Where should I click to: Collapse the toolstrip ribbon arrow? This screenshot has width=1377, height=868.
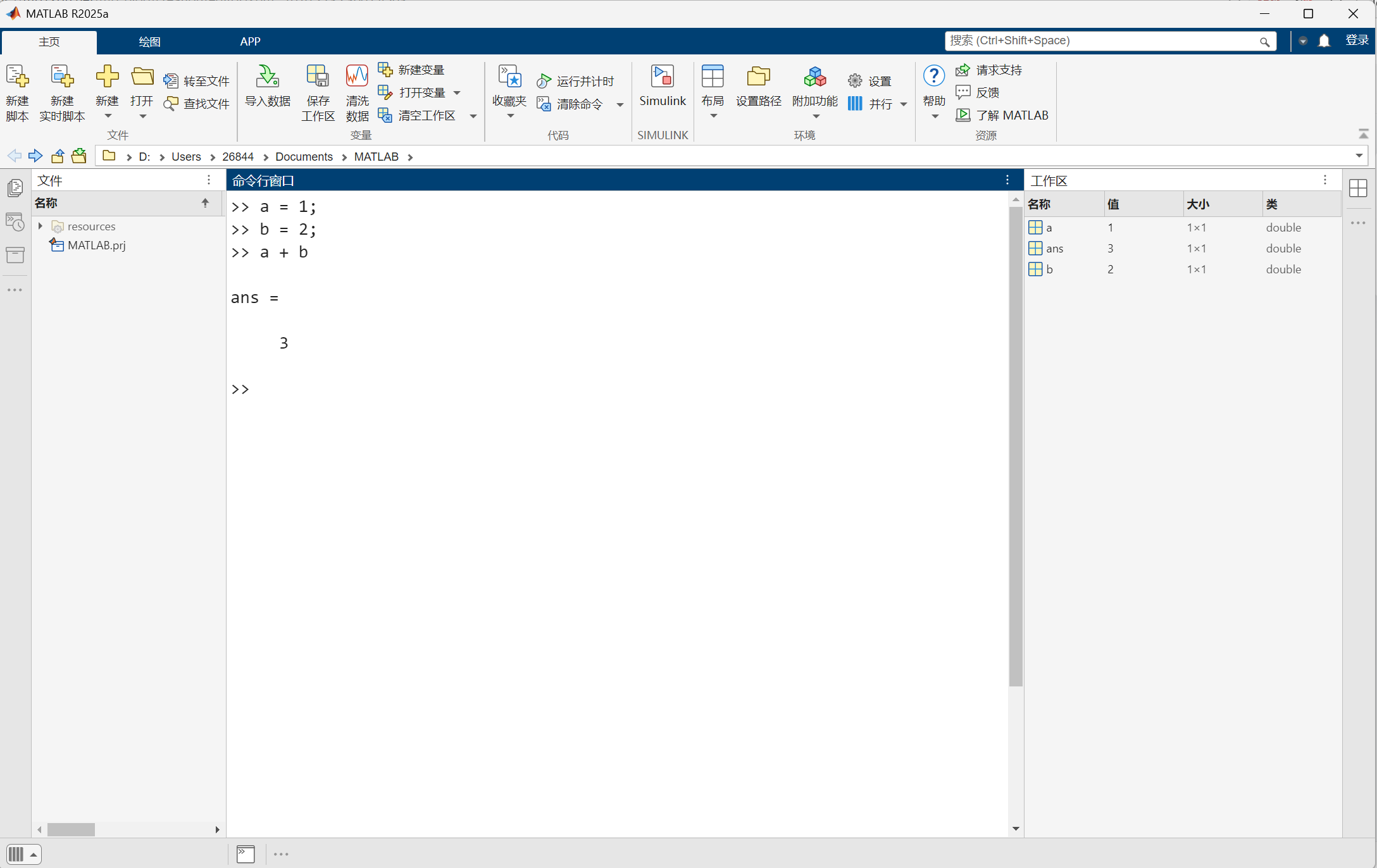(x=1363, y=134)
